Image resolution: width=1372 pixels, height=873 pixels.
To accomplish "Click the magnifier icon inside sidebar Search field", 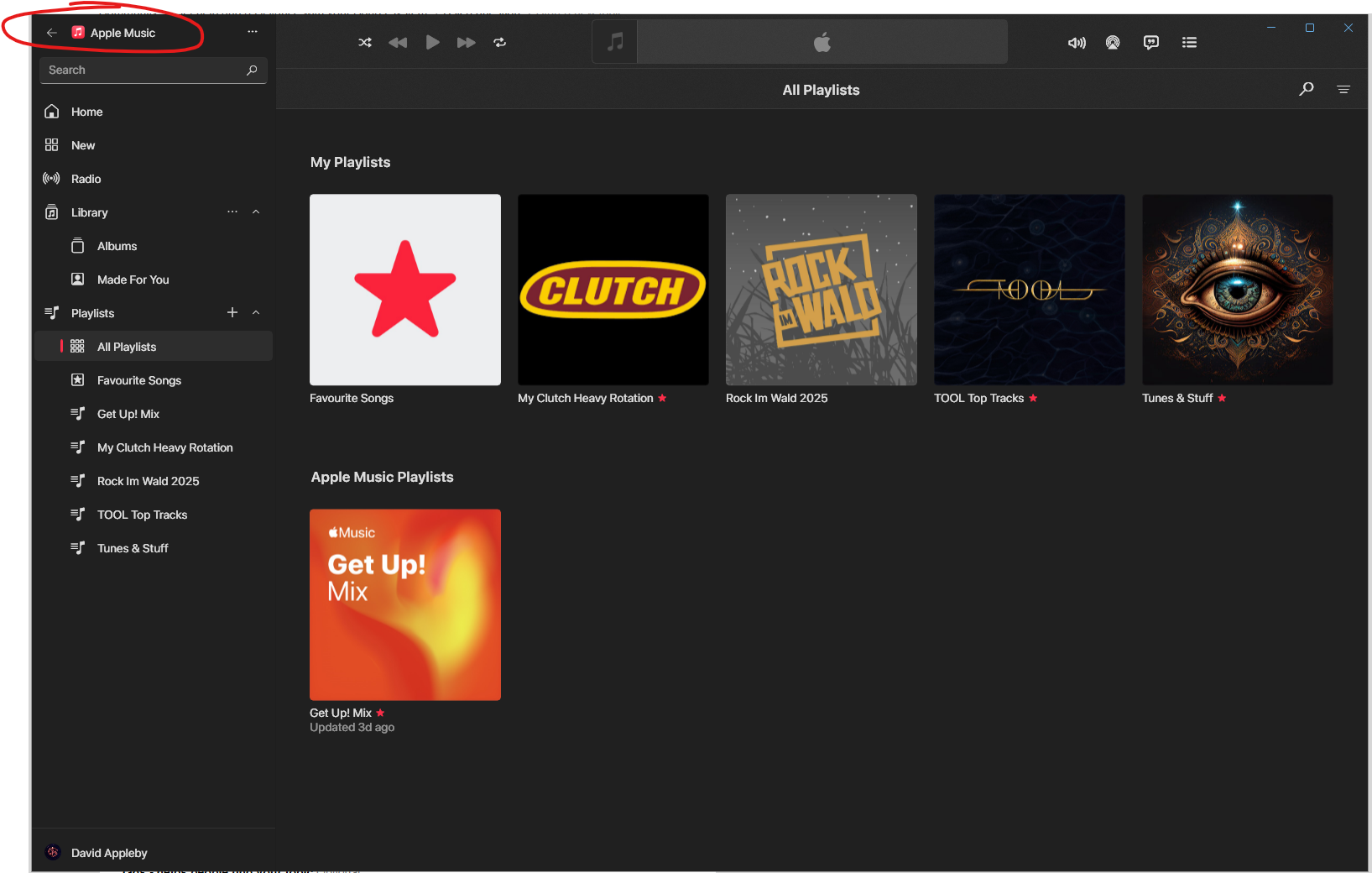I will click(252, 71).
